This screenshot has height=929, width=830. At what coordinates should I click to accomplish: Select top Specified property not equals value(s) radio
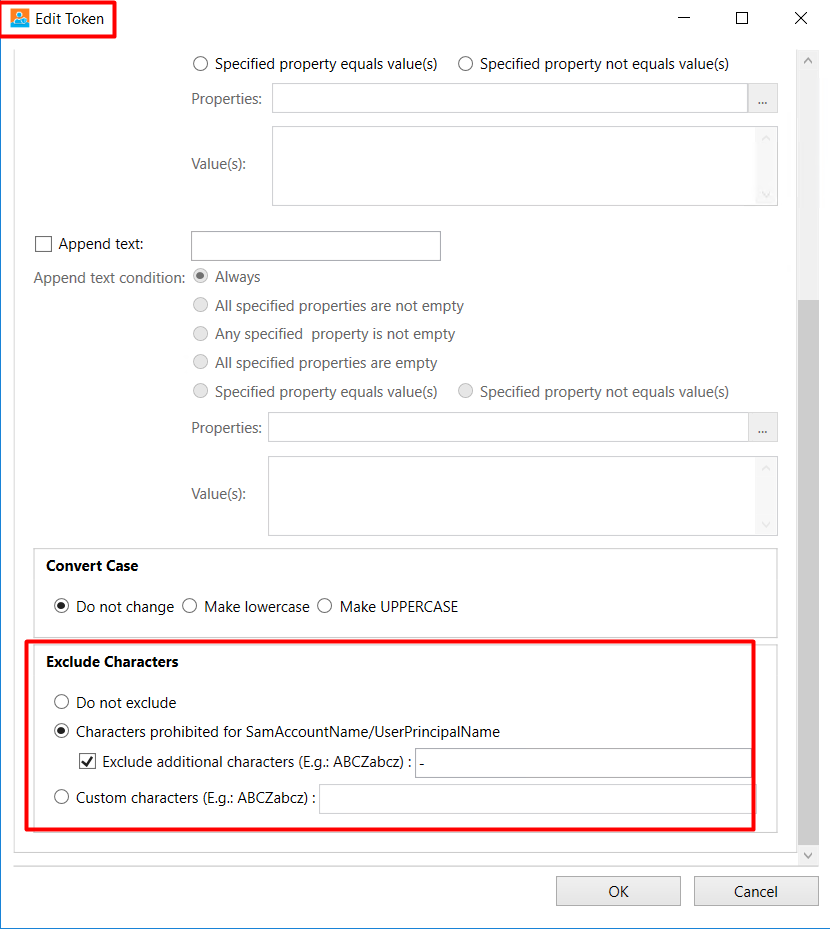click(x=466, y=63)
